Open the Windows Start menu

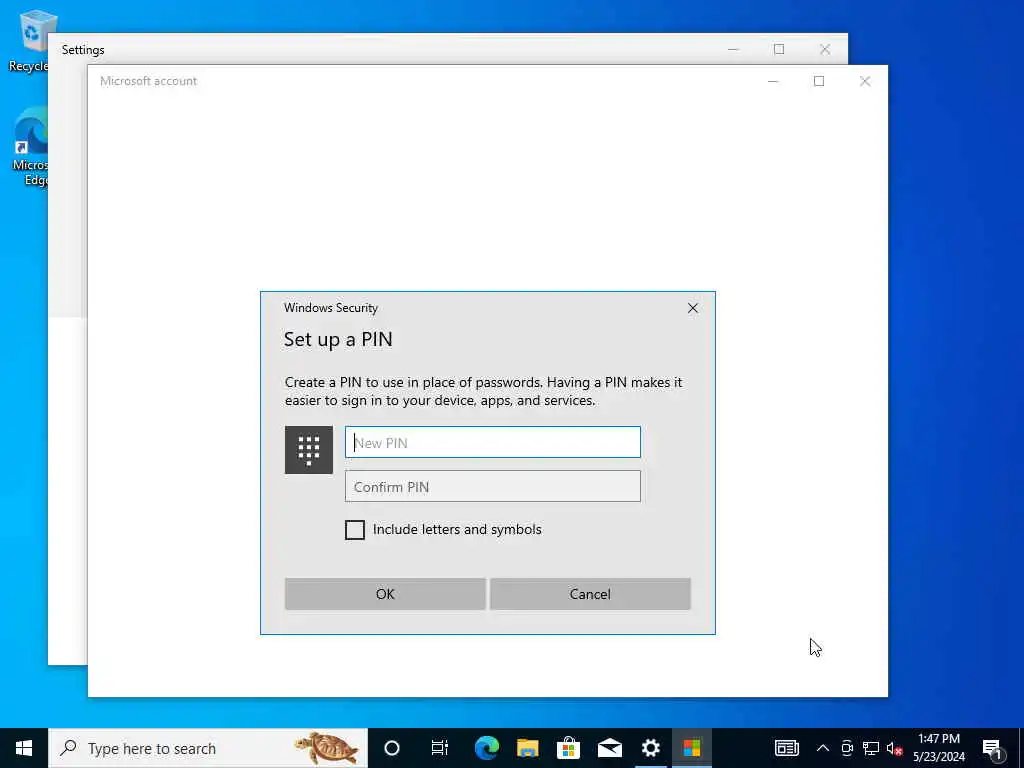tap(24, 748)
